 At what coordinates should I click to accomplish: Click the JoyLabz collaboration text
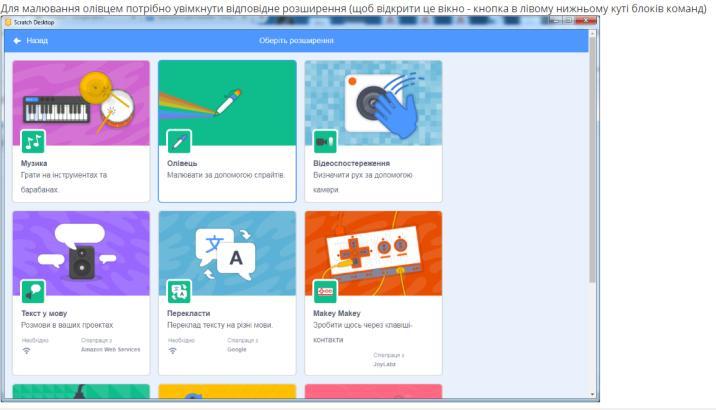(384, 364)
